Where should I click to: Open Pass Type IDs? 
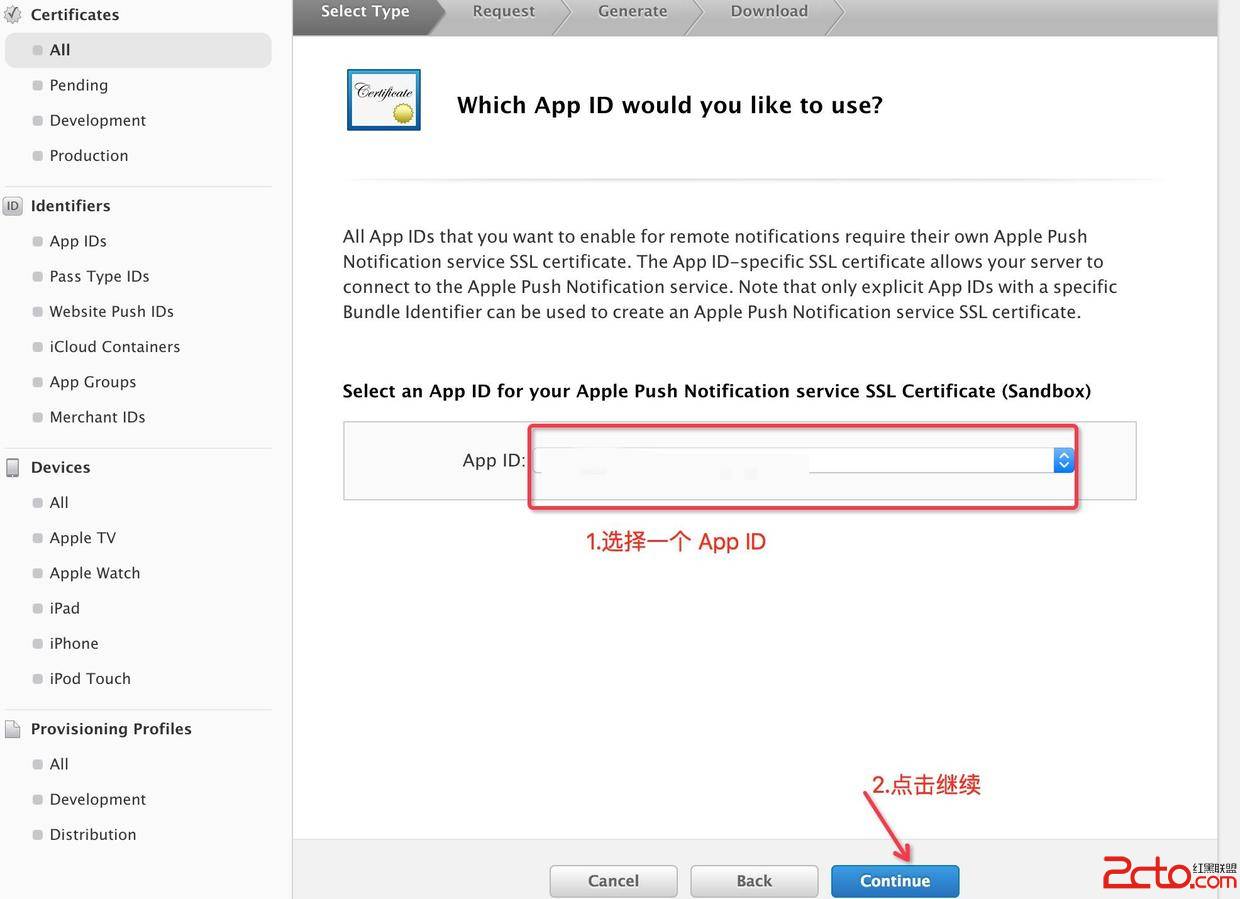point(99,276)
